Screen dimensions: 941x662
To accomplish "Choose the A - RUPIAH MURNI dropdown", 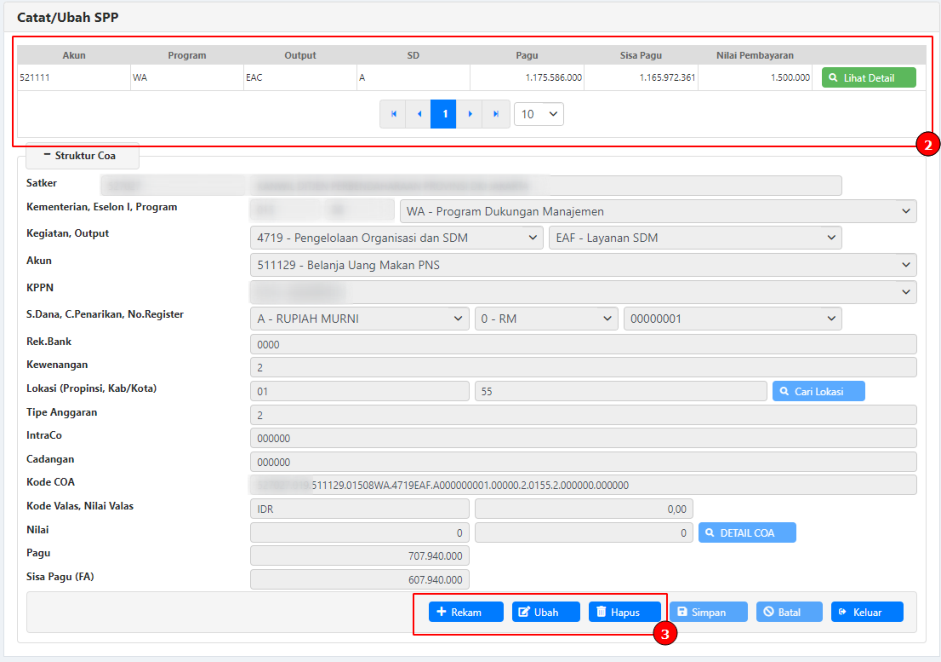I will point(358,318).
